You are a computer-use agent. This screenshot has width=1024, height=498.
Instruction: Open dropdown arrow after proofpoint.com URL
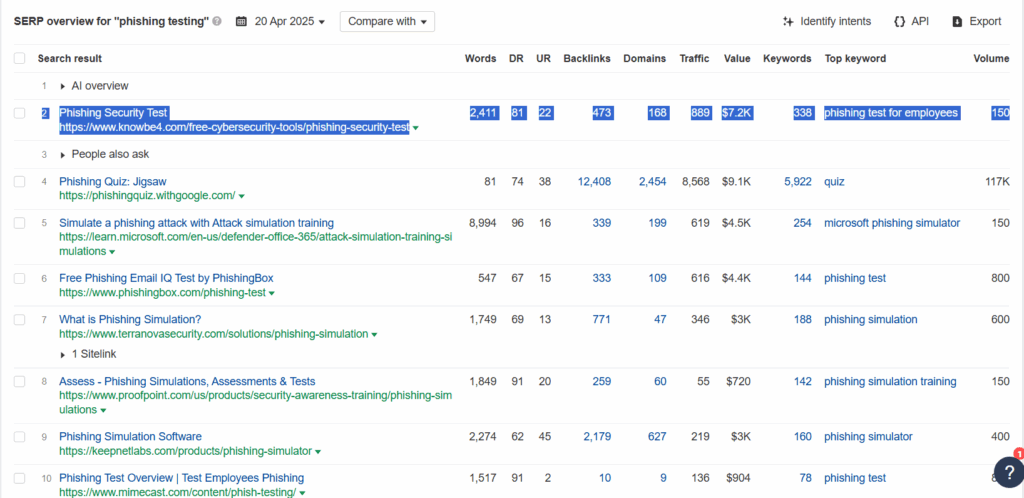click(x=103, y=411)
